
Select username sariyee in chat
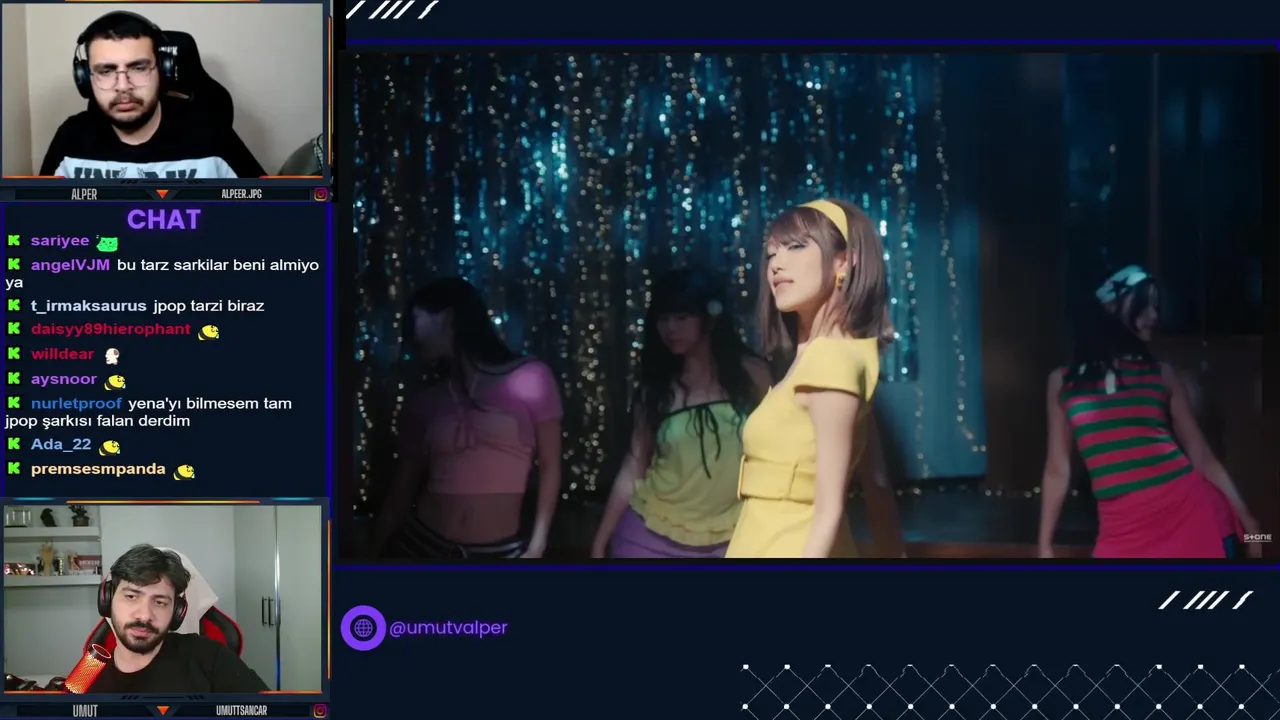click(60, 241)
